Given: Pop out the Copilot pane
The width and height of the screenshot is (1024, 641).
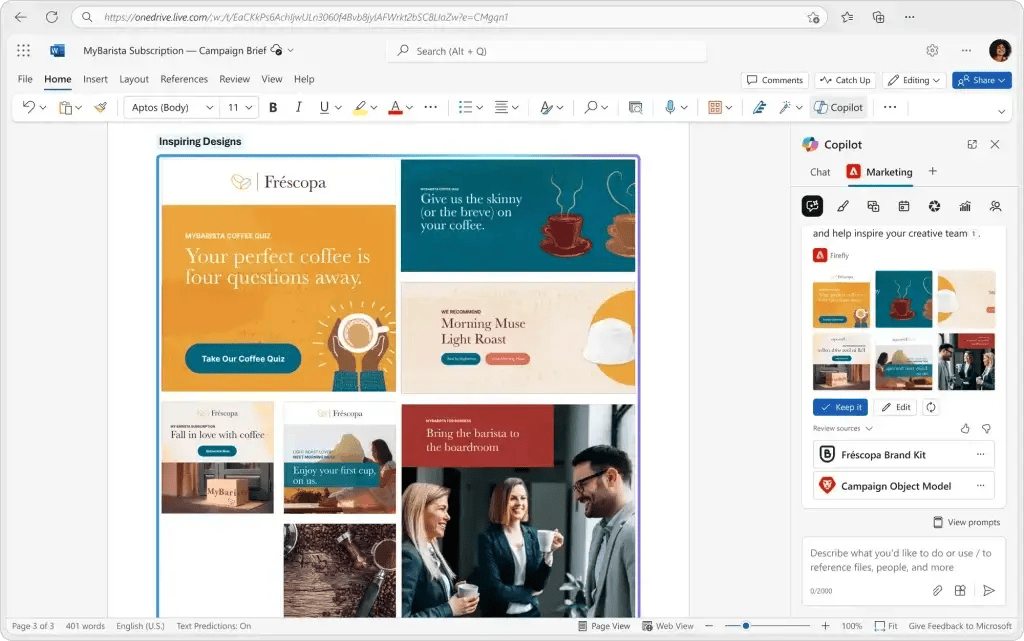Looking at the screenshot, I should coord(972,144).
